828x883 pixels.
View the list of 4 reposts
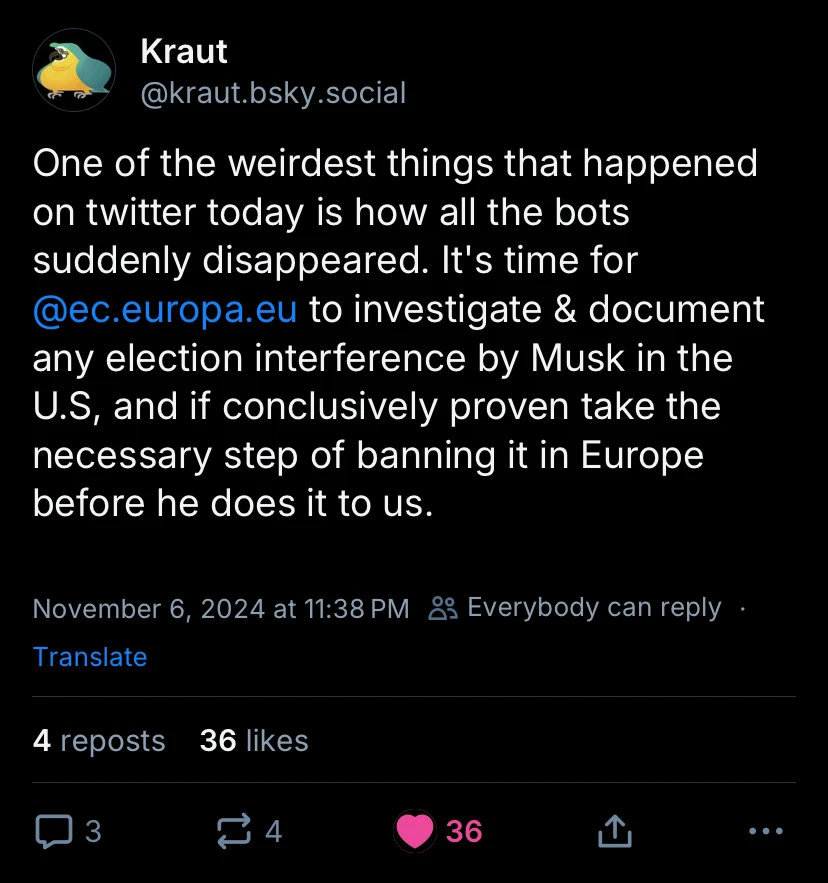click(x=99, y=741)
